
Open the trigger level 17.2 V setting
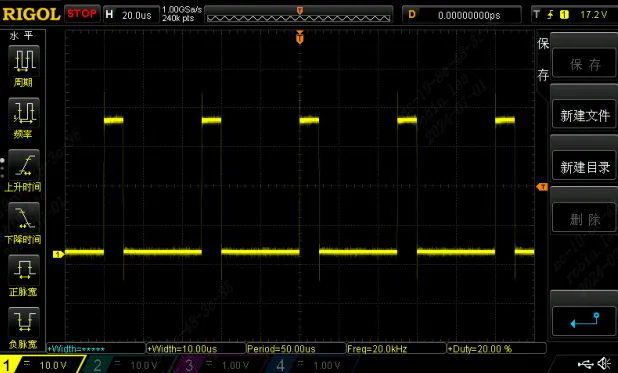pos(573,15)
